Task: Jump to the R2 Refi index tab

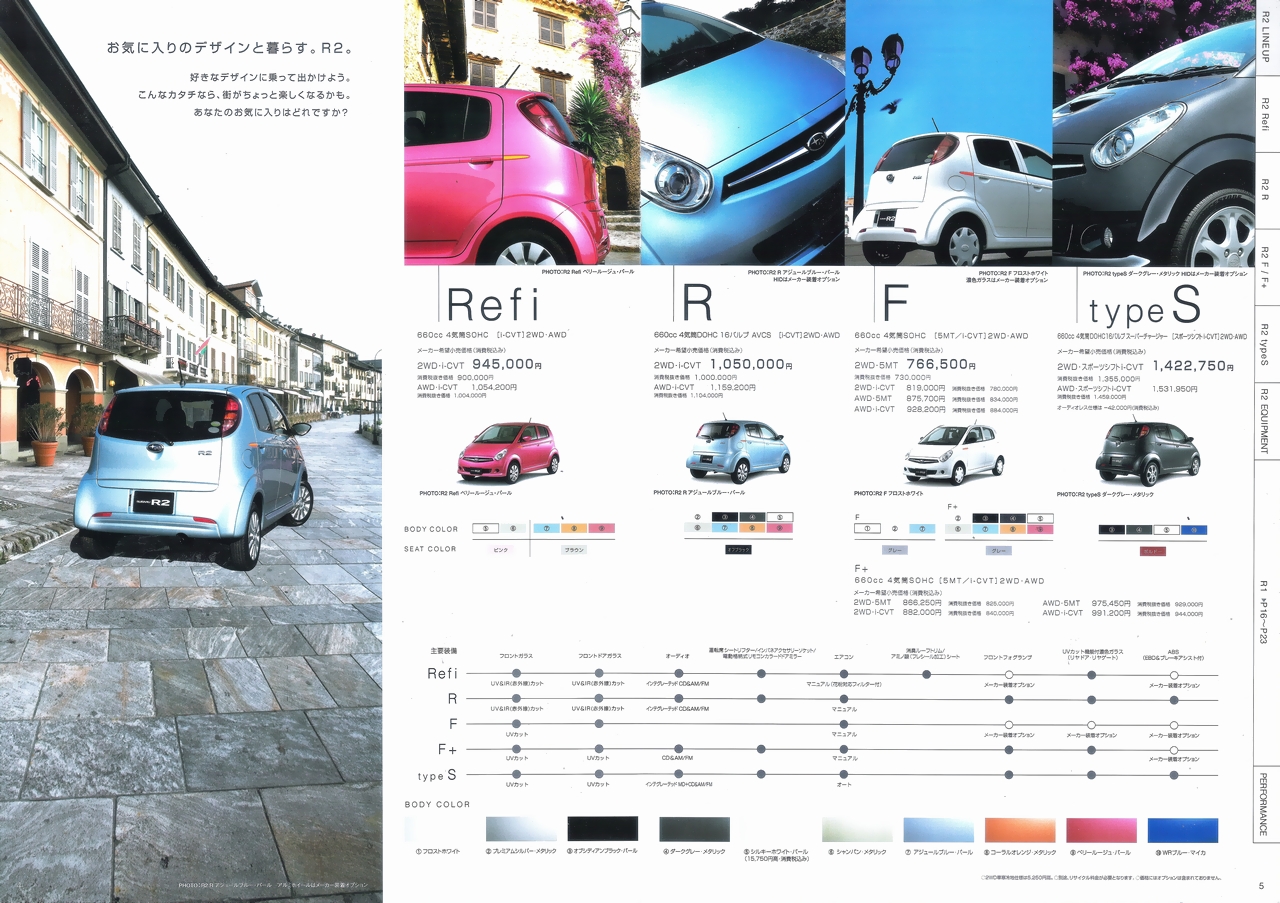Action: coord(1266,115)
